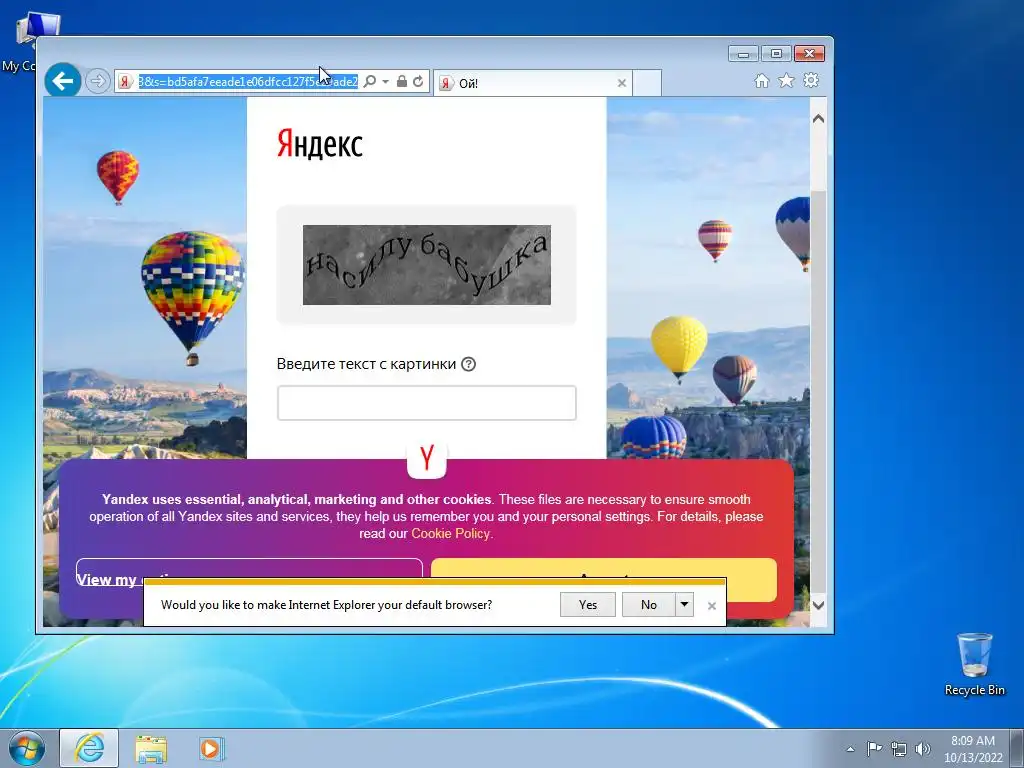1024x768 pixels.
Task: Expand the No button dropdown arrow
Action: tap(684, 605)
